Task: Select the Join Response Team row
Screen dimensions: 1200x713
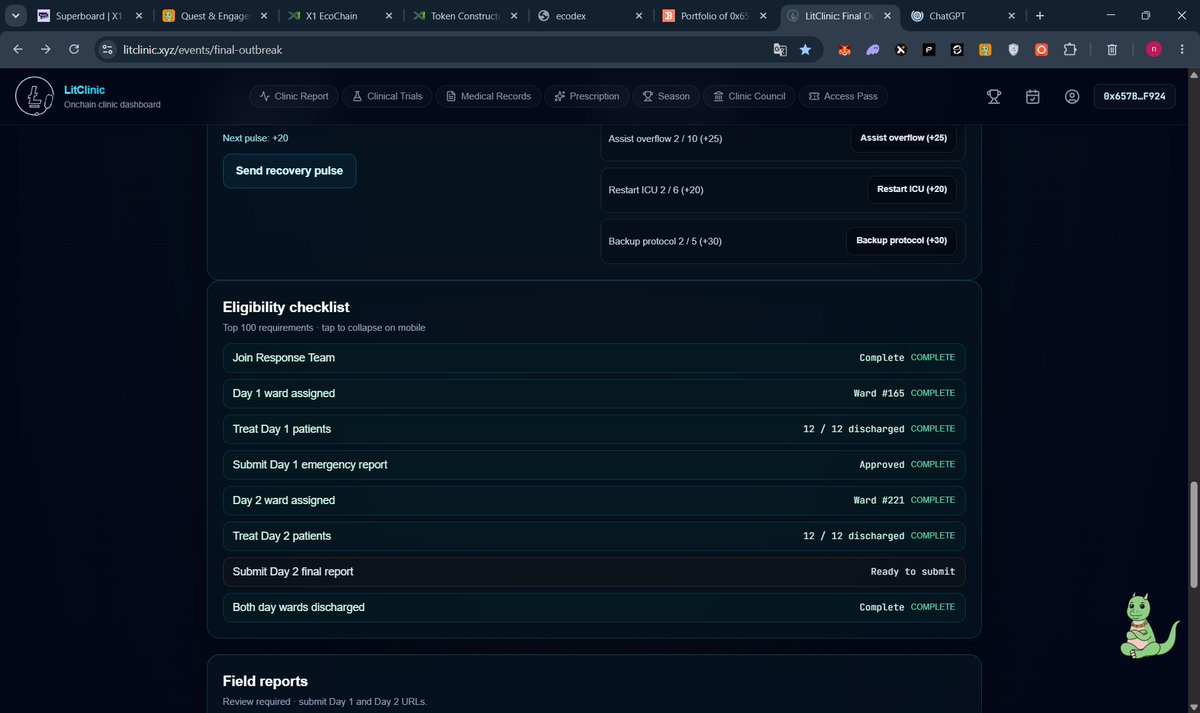Action: [x=594, y=358]
